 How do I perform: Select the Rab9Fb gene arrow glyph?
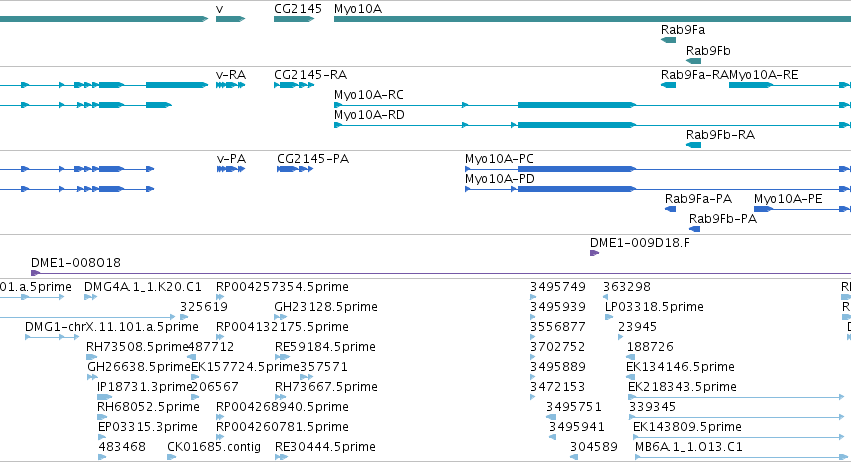[x=693, y=61]
